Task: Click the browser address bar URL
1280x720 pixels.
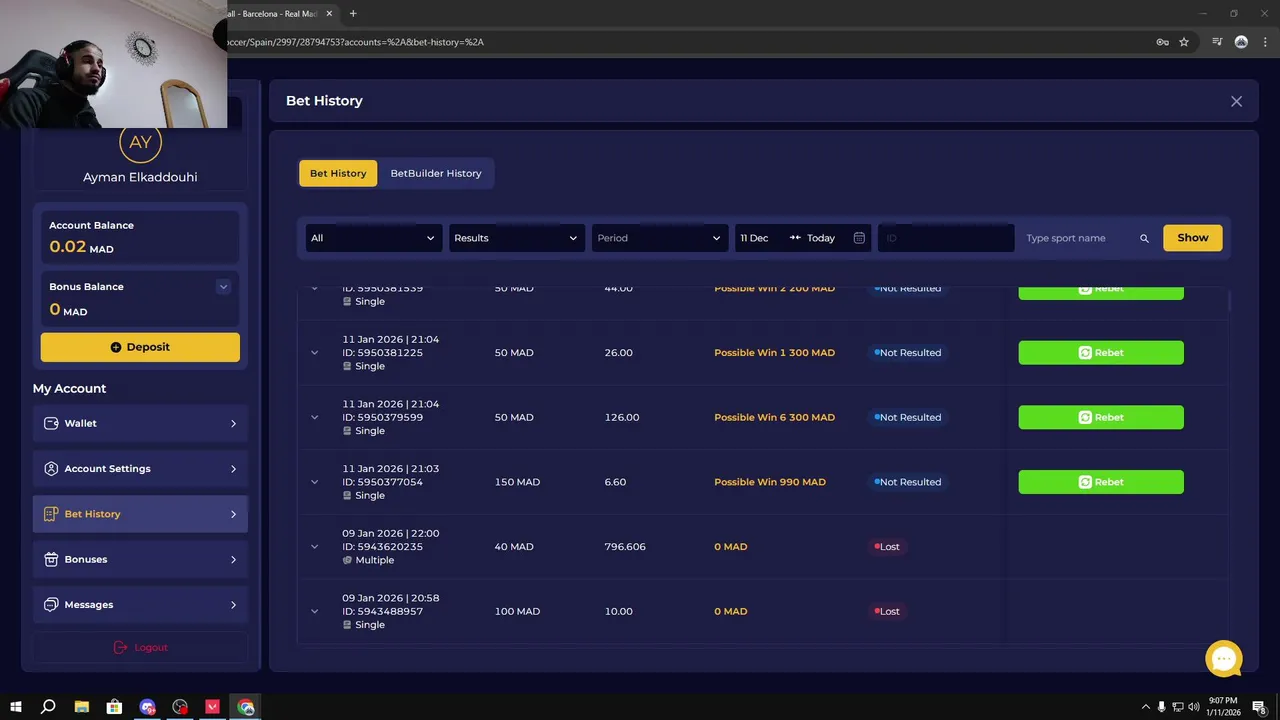Action: click(x=356, y=42)
